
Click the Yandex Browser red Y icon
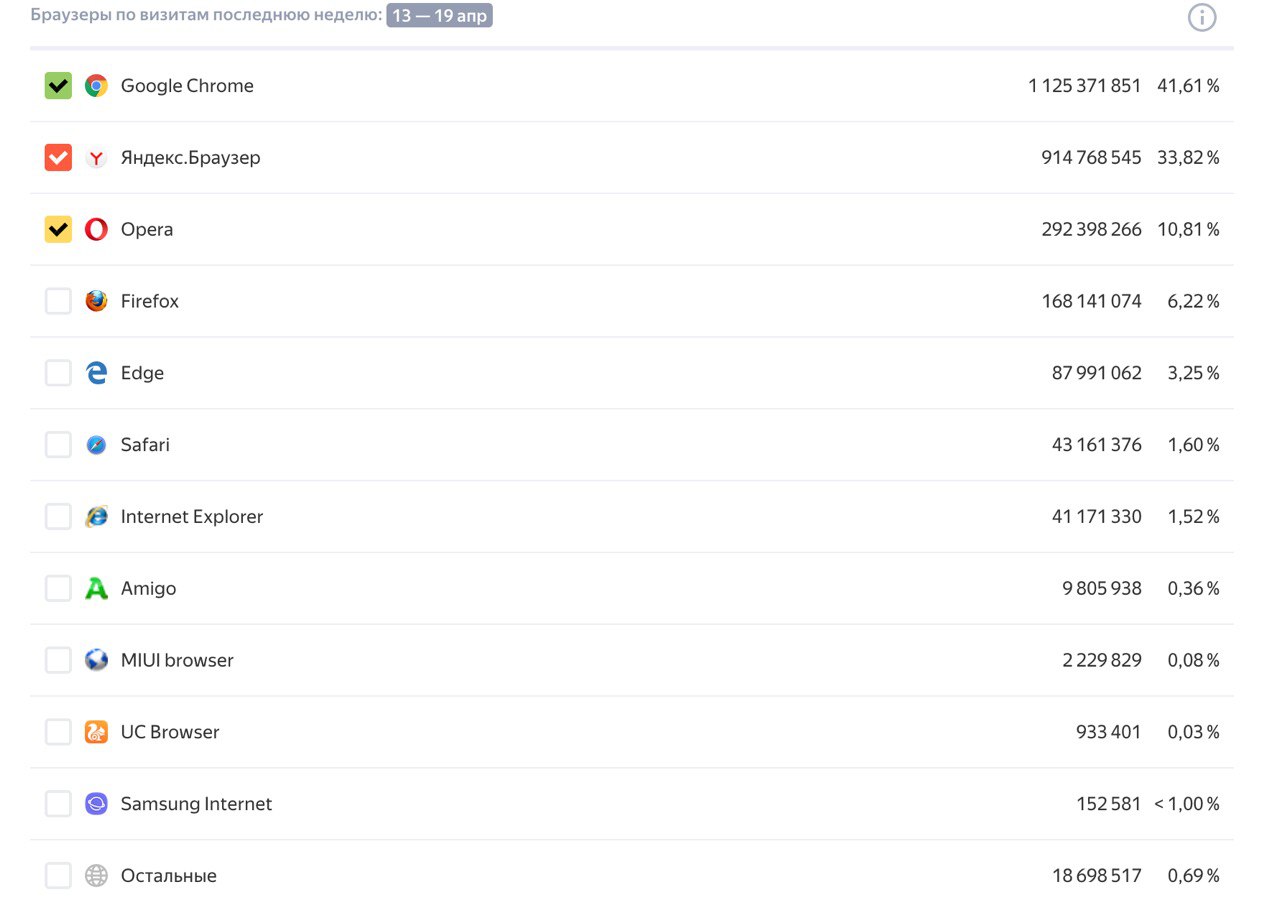pos(96,158)
